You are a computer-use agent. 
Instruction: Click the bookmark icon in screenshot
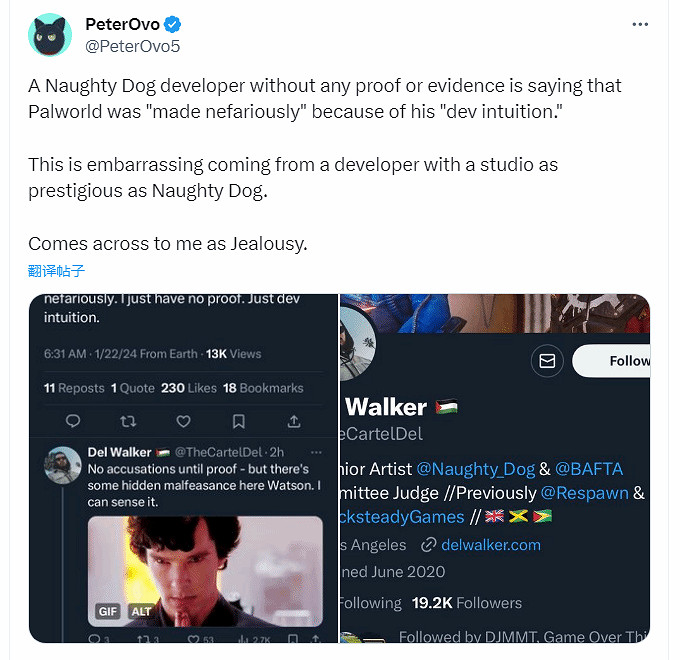[238, 421]
